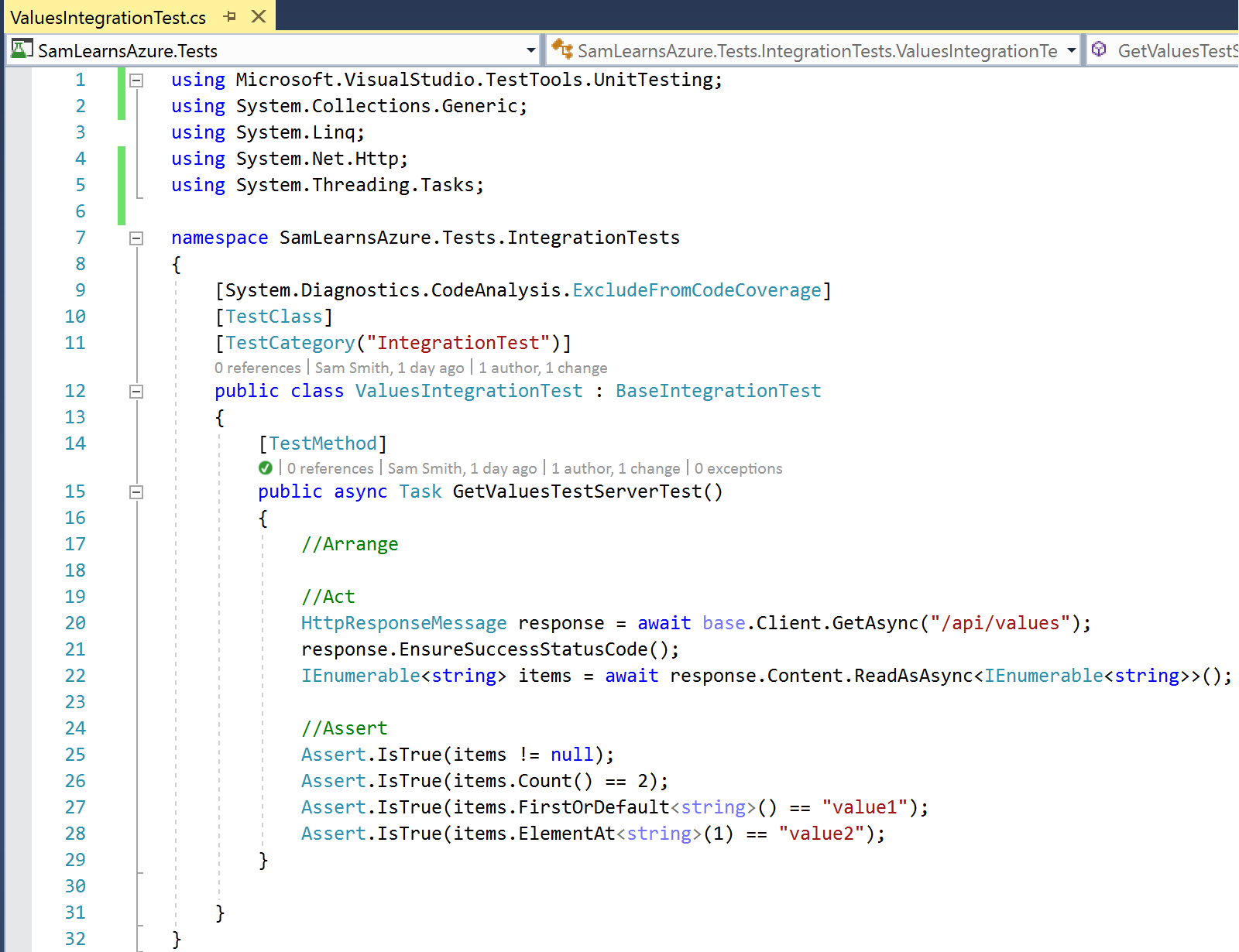Click the C# project icon beside SamLearnsAzure.Tests
The height and width of the screenshot is (952, 1239).
22,50
